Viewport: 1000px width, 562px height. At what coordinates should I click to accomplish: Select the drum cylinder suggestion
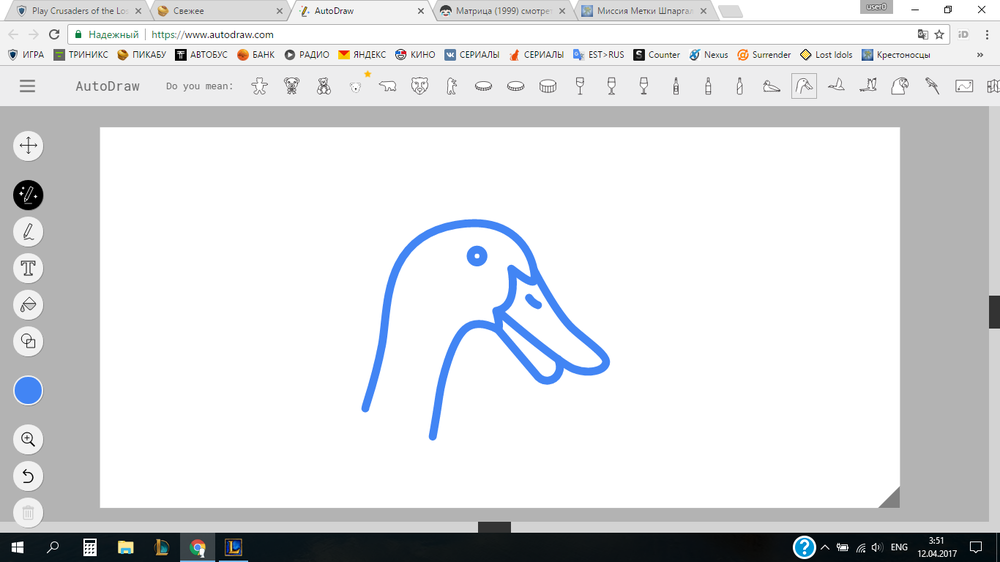548,86
